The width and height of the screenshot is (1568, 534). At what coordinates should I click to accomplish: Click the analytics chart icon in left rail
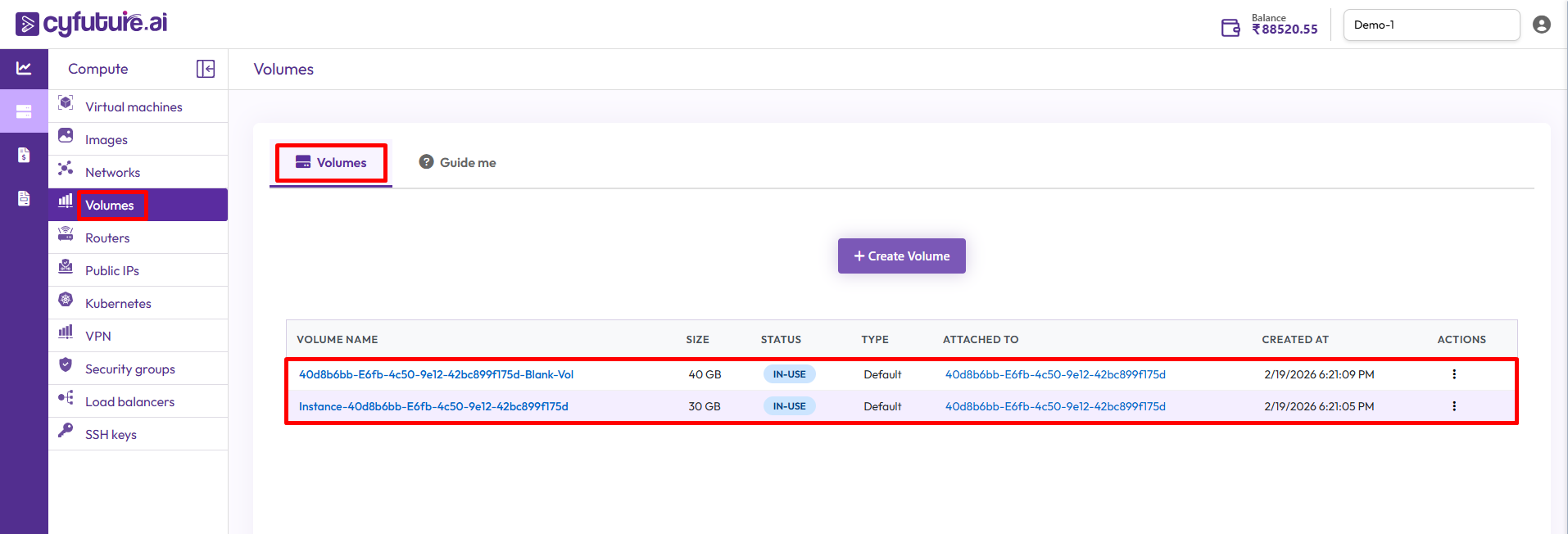click(24, 69)
